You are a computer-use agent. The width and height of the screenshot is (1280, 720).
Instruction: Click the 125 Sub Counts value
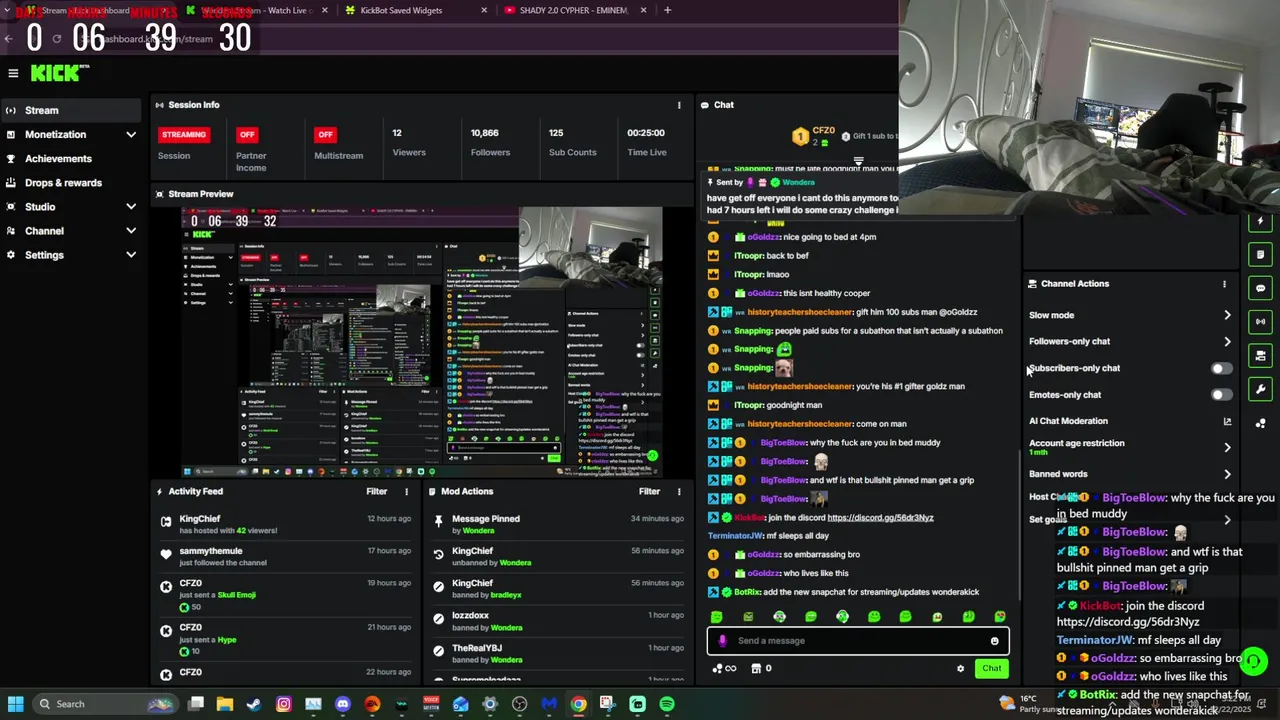click(556, 133)
